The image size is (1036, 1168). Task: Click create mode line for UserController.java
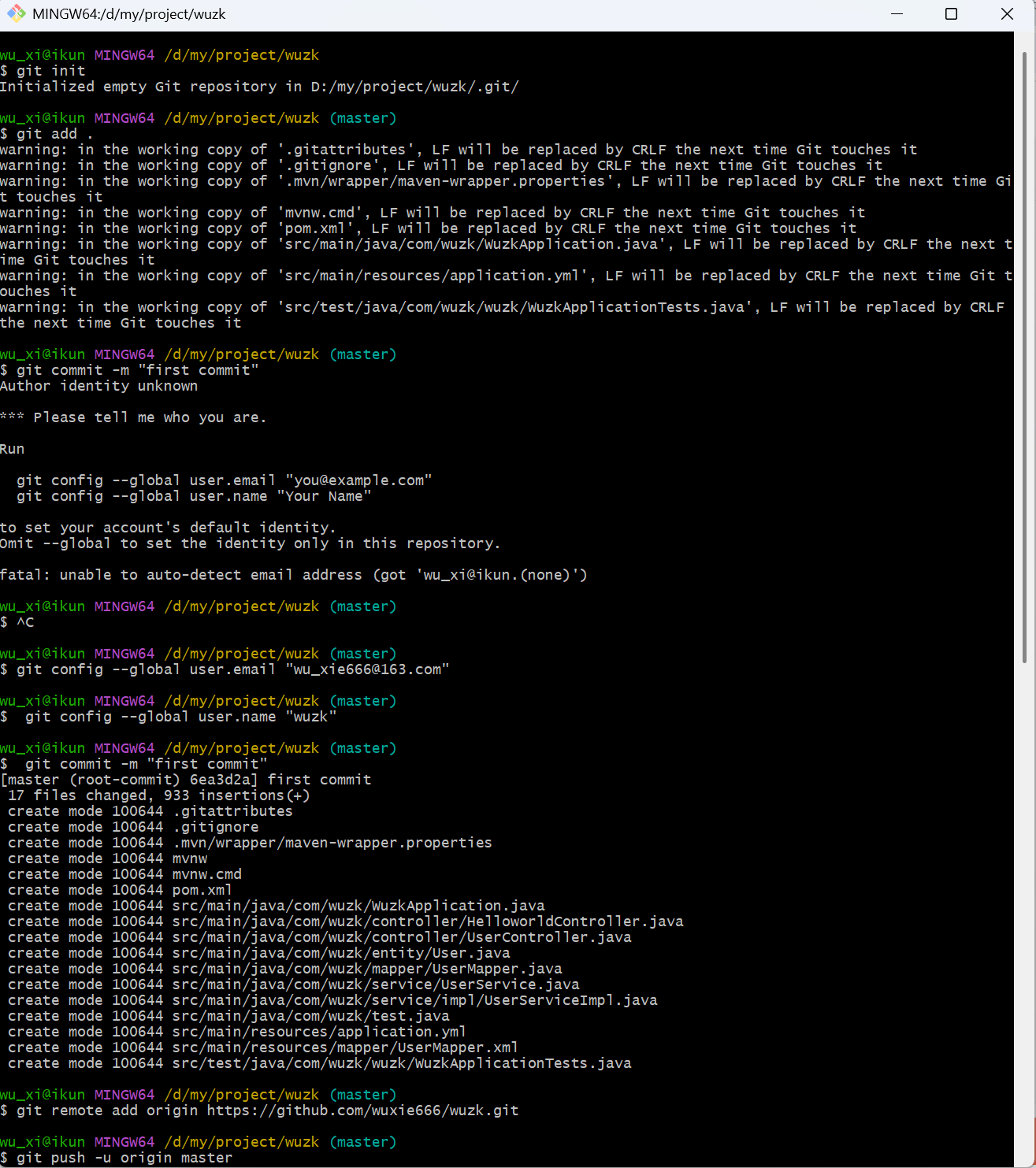320,937
